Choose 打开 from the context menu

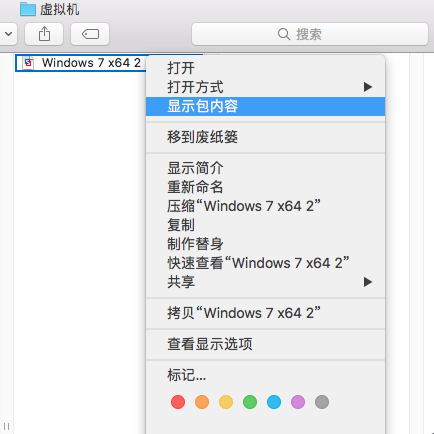coord(265,68)
